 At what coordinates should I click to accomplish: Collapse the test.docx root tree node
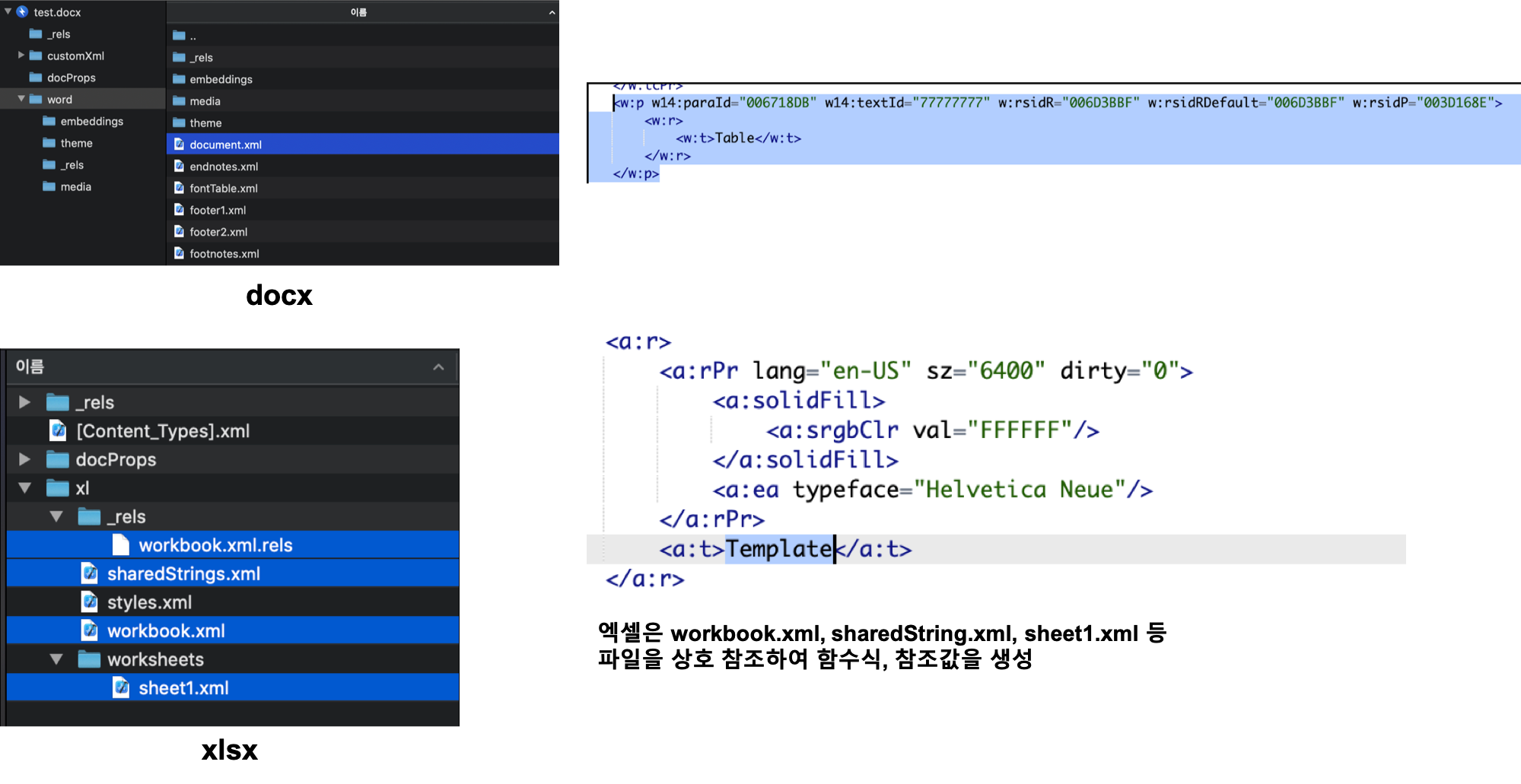8,11
